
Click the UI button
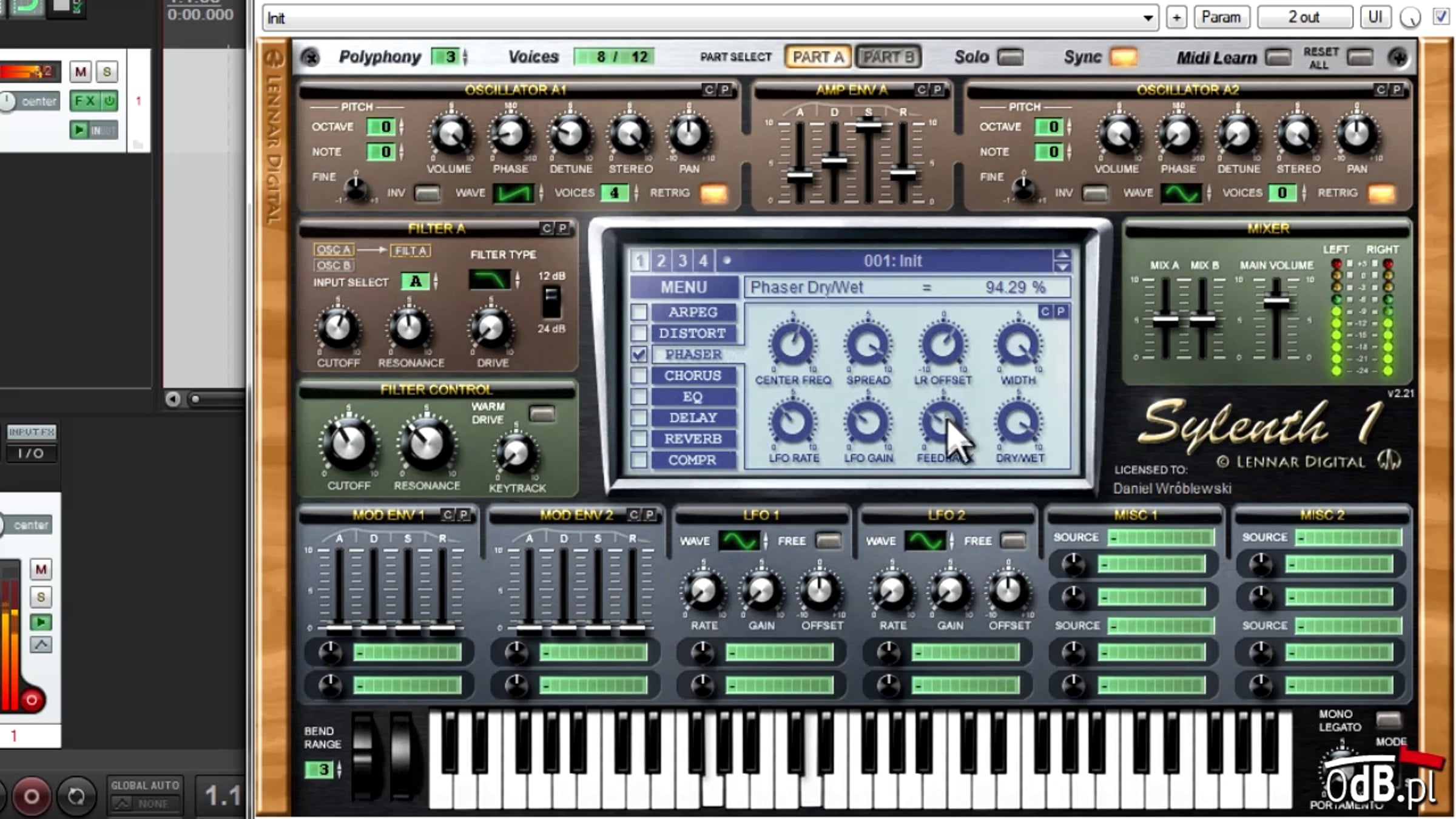[1375, 17]
